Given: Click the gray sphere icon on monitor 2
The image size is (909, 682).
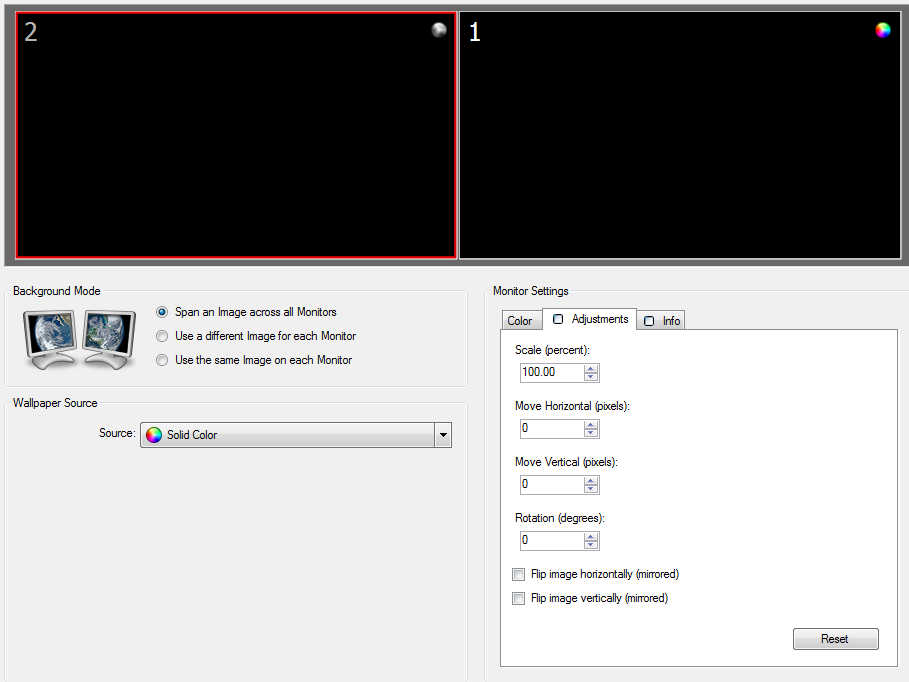Looking at the screenshot, I should (x=438, y=30).
